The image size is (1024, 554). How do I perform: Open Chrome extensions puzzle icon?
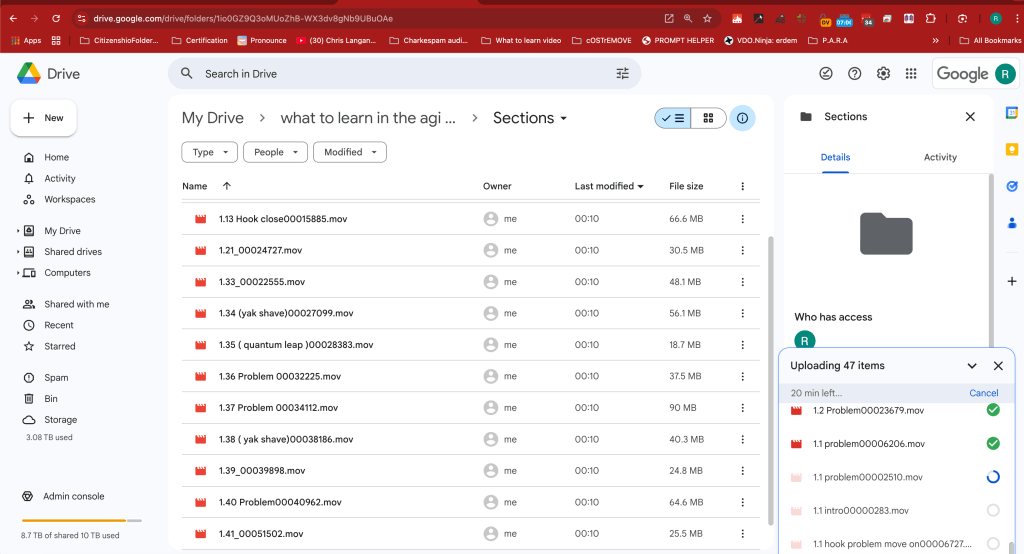click(x=931, y=18)
